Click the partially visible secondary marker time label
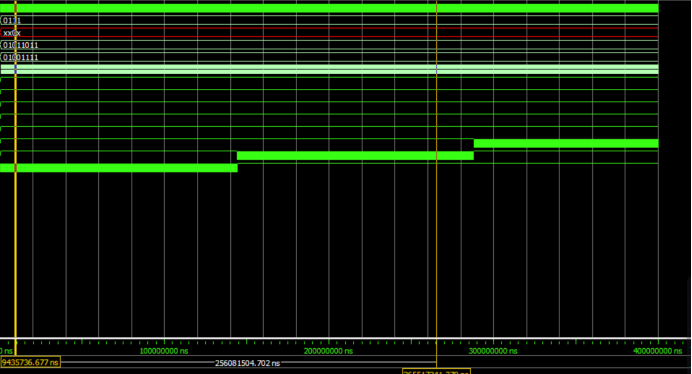The height and width of the screenshot is (374, 692). point(436,371)
